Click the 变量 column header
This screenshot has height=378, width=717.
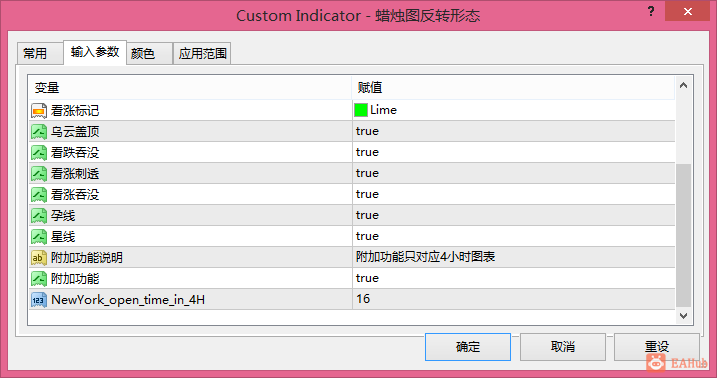click(x=190, y=87)
